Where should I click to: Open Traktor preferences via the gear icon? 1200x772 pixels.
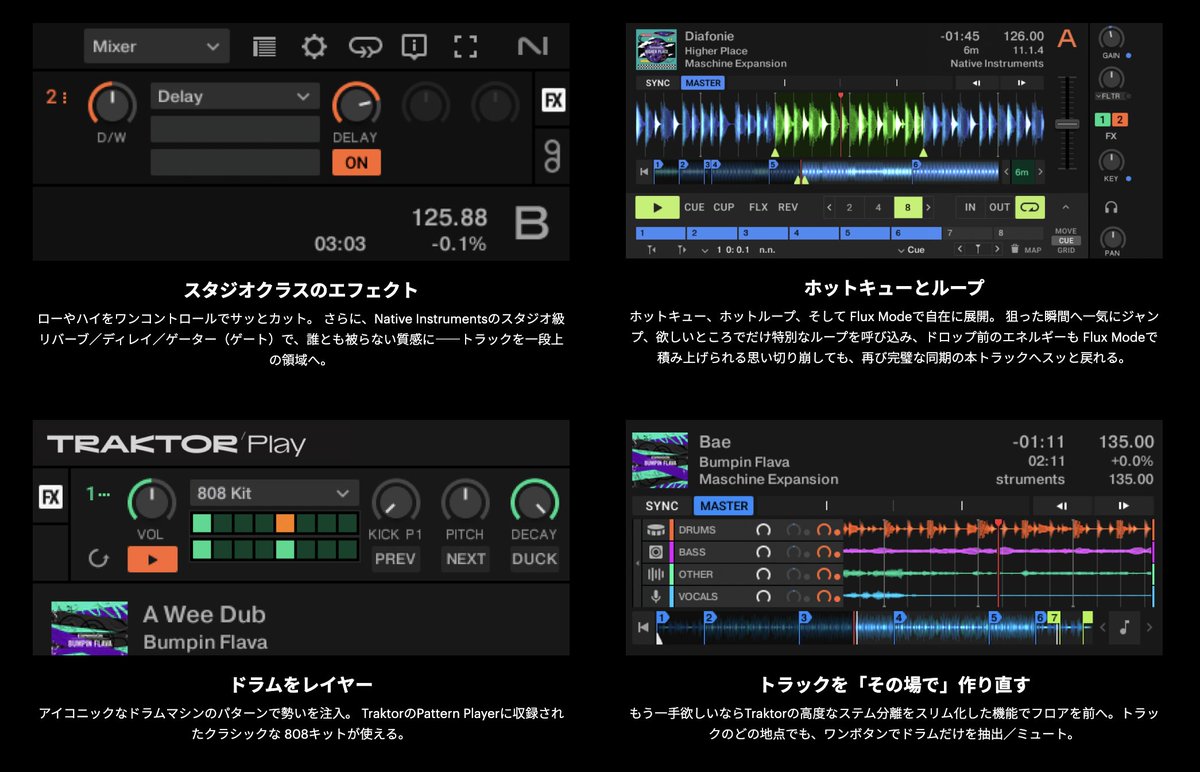point(316,45)
